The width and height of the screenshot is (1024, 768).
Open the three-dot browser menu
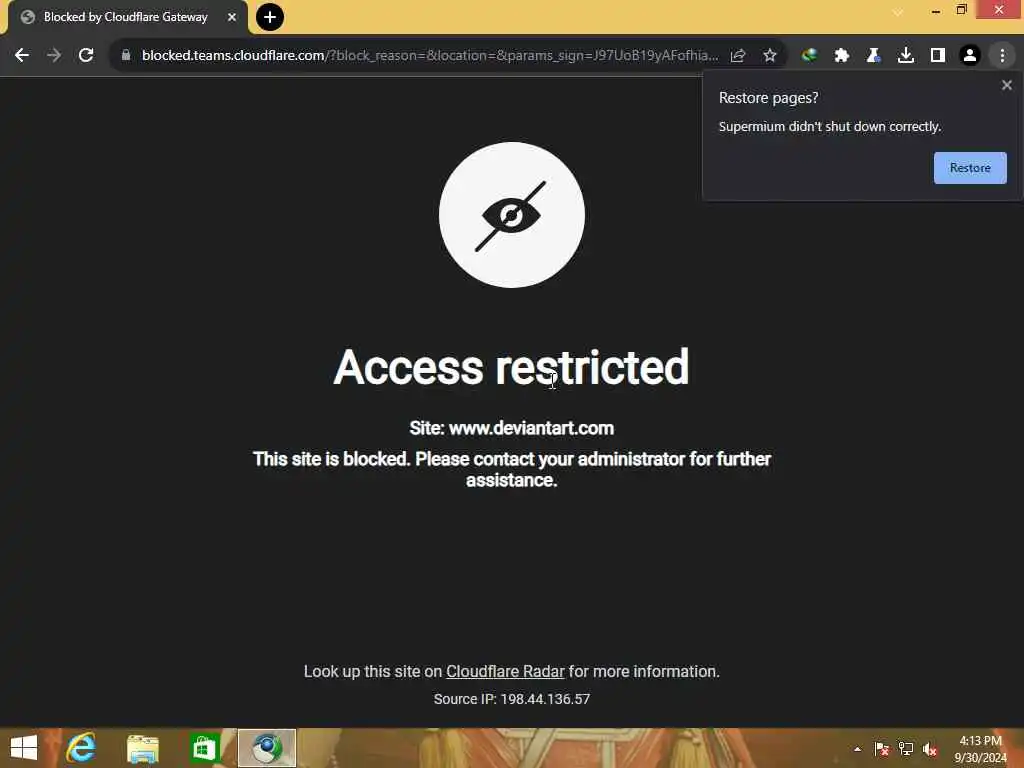(x=1002, y=56)
